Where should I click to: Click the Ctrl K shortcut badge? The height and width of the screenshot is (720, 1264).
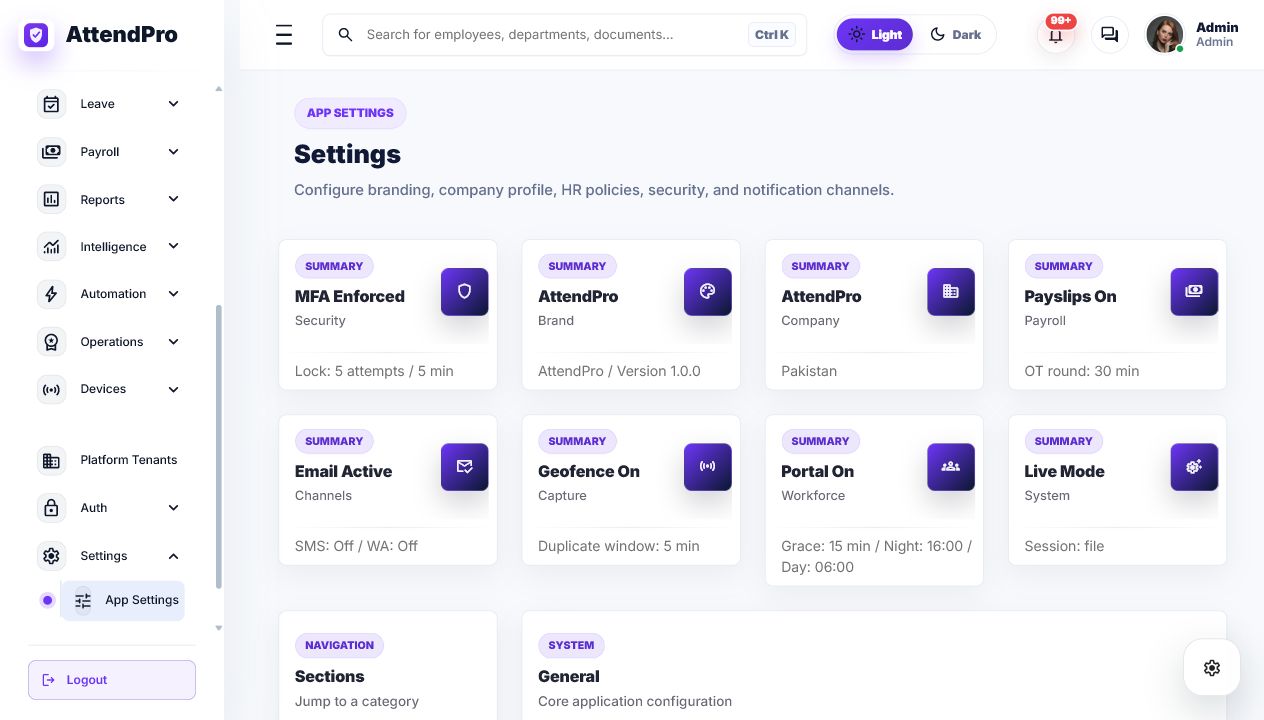[x=772, y=35]
